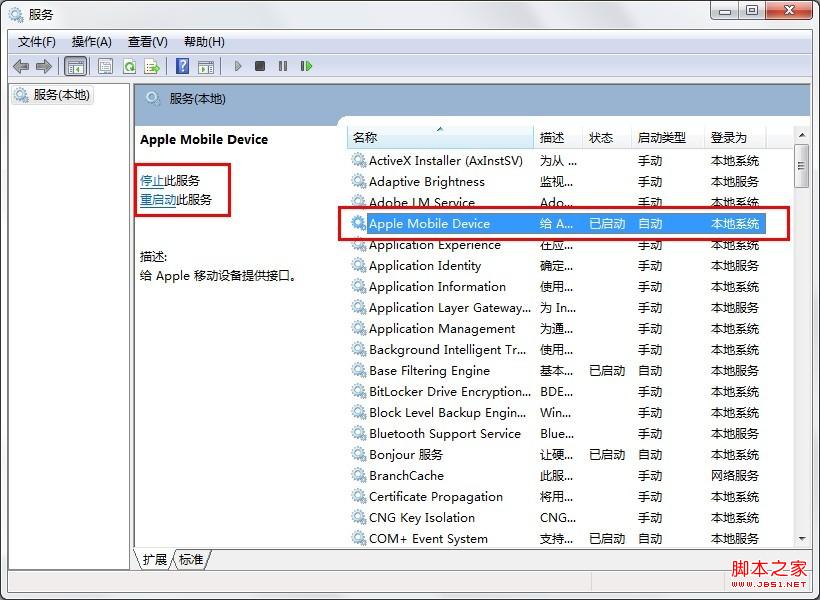Click the Services title bar gear icon
820x600 pixels.
coord(16,14)
